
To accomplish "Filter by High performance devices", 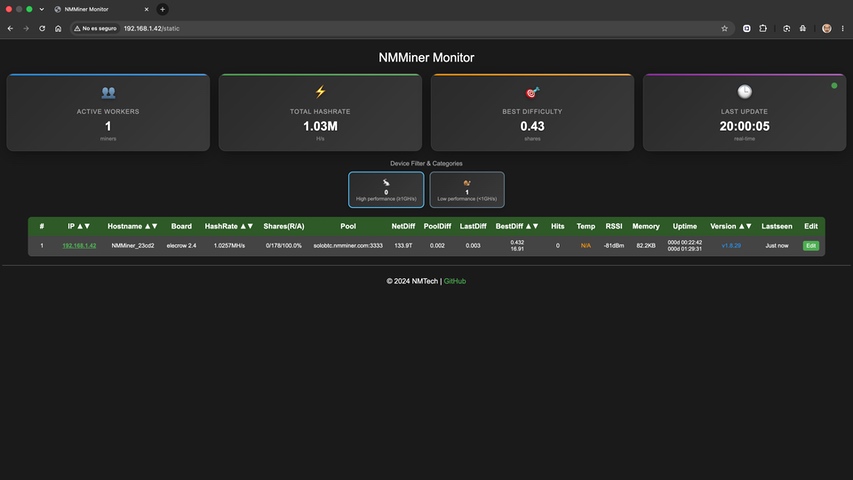I will coord(386,189).
